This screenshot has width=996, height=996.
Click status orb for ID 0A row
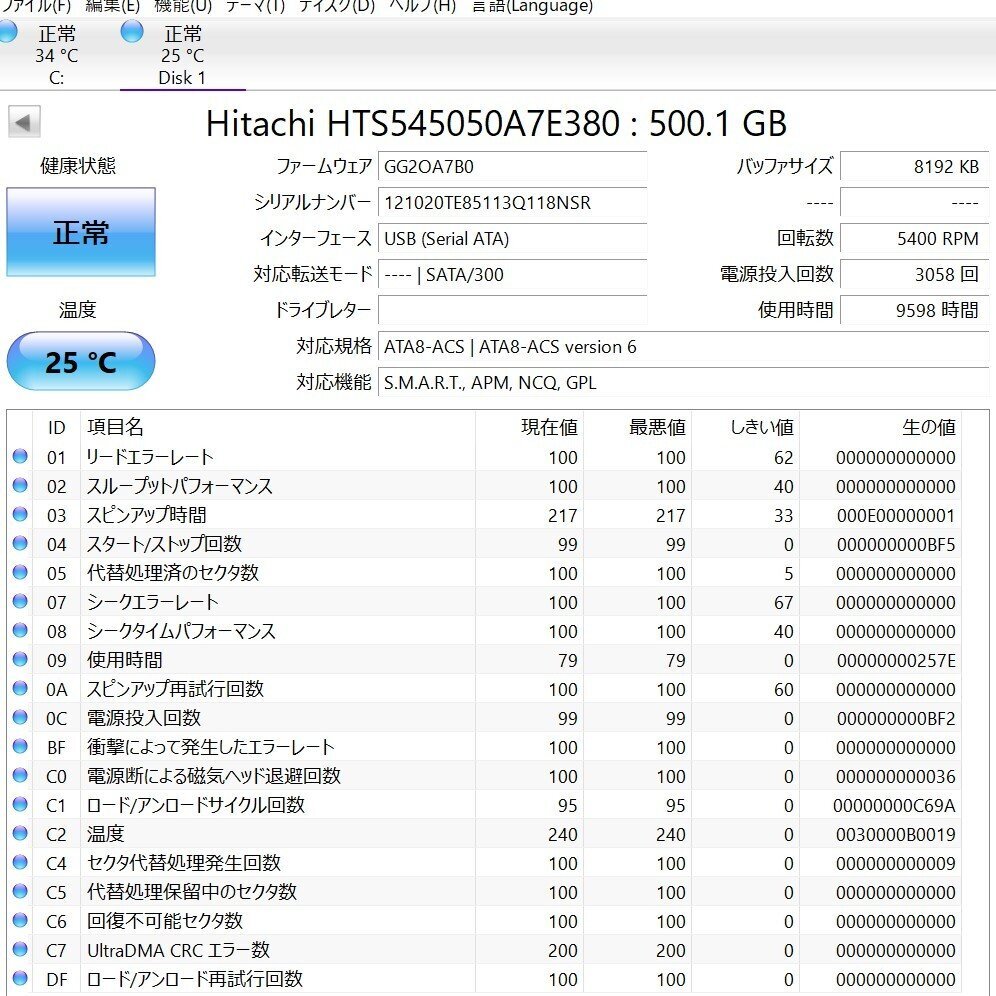pos(20,688)
